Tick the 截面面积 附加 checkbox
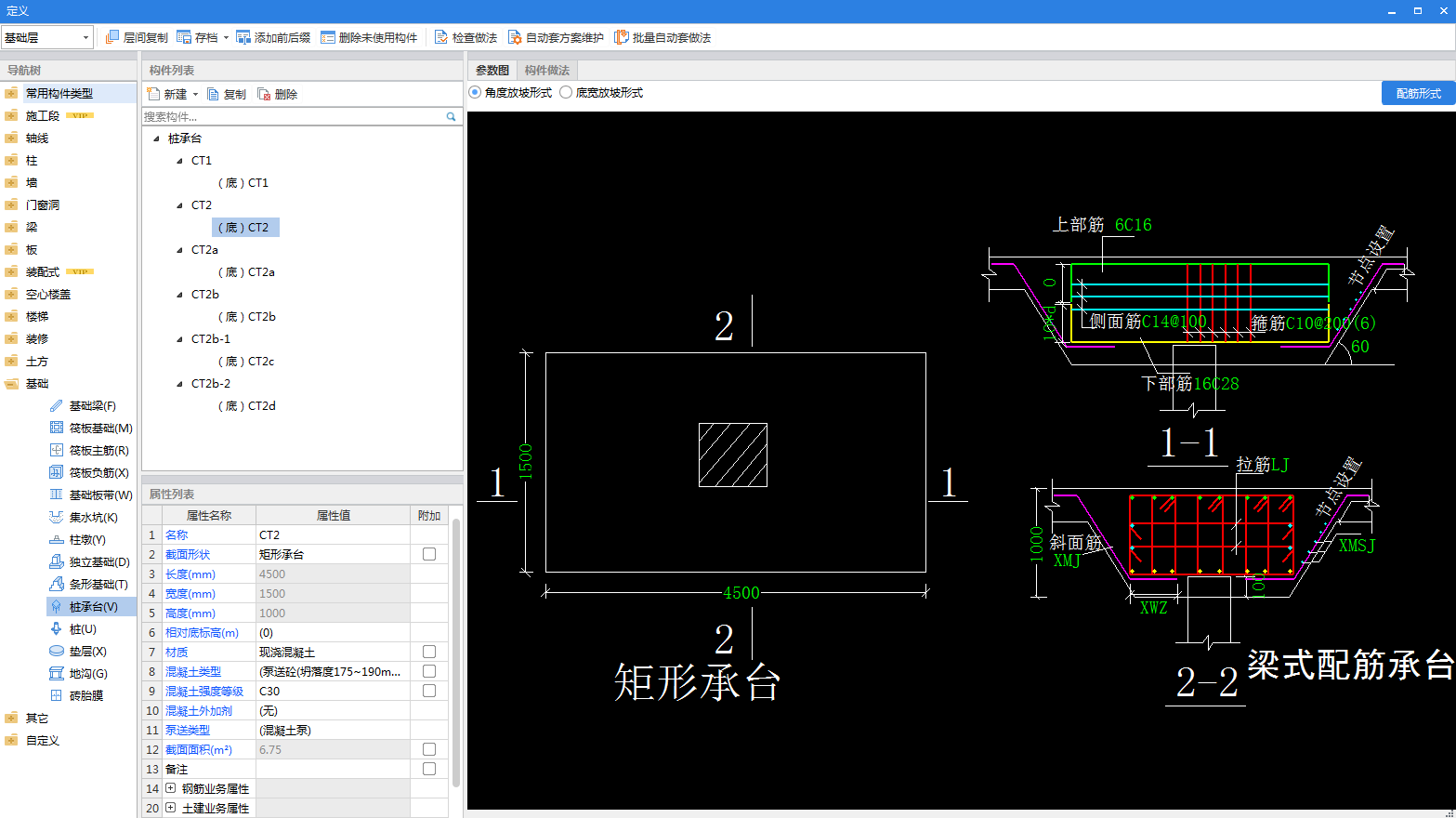1456x818 pixels. pyautogui.click(x=429, y=749)
